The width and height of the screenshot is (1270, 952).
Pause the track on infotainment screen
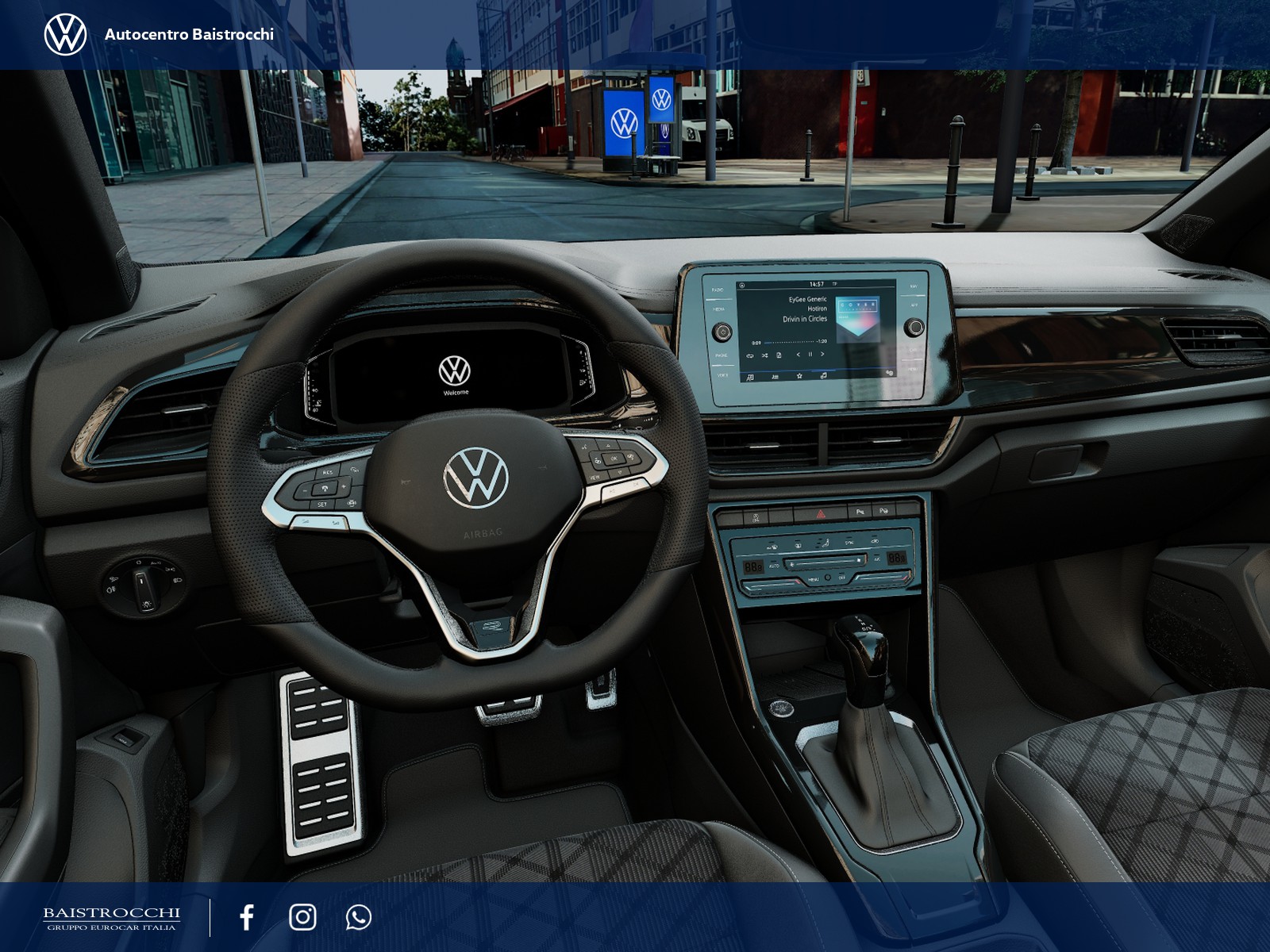pyautogui.click(x=810, y=355)
